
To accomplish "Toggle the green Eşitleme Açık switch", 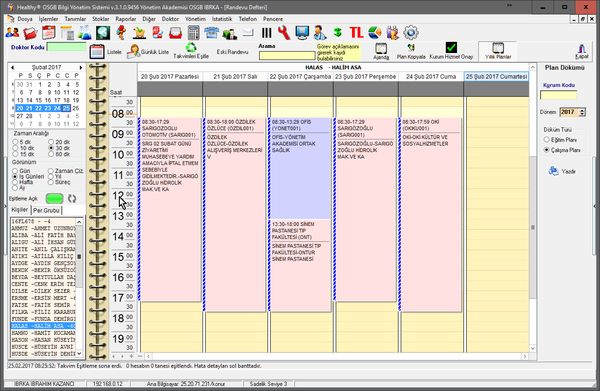I will [x=54, y=199].
